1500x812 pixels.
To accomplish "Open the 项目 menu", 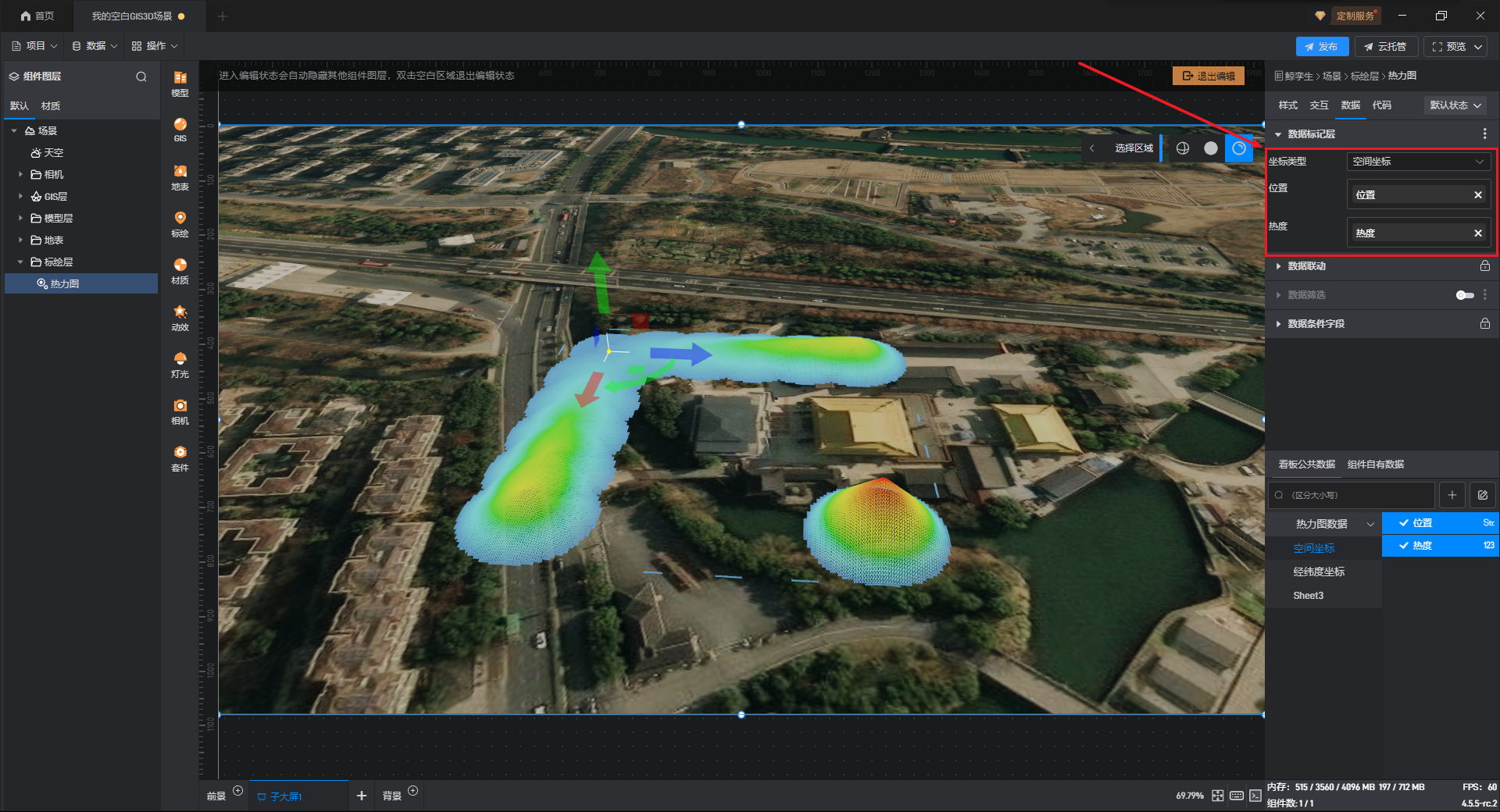I will (35, 46).
